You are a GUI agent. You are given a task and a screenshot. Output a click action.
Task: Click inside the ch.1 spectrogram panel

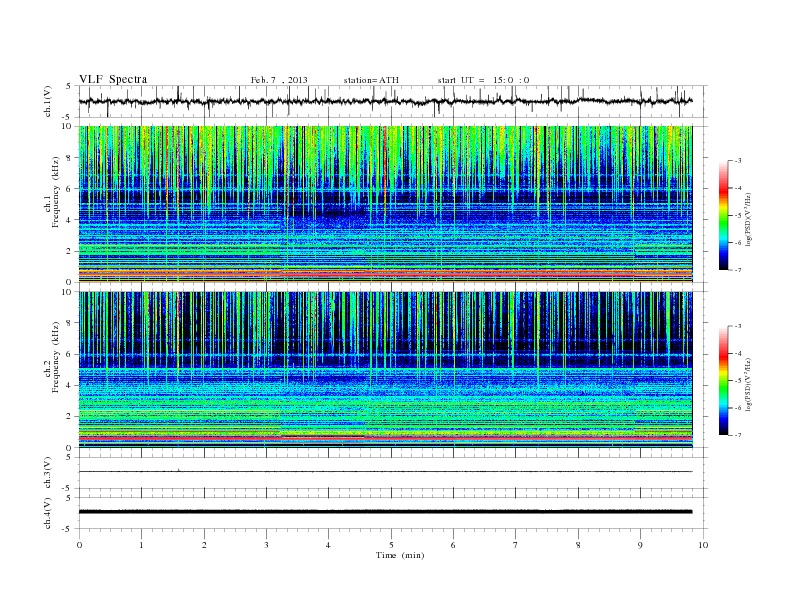385,204
